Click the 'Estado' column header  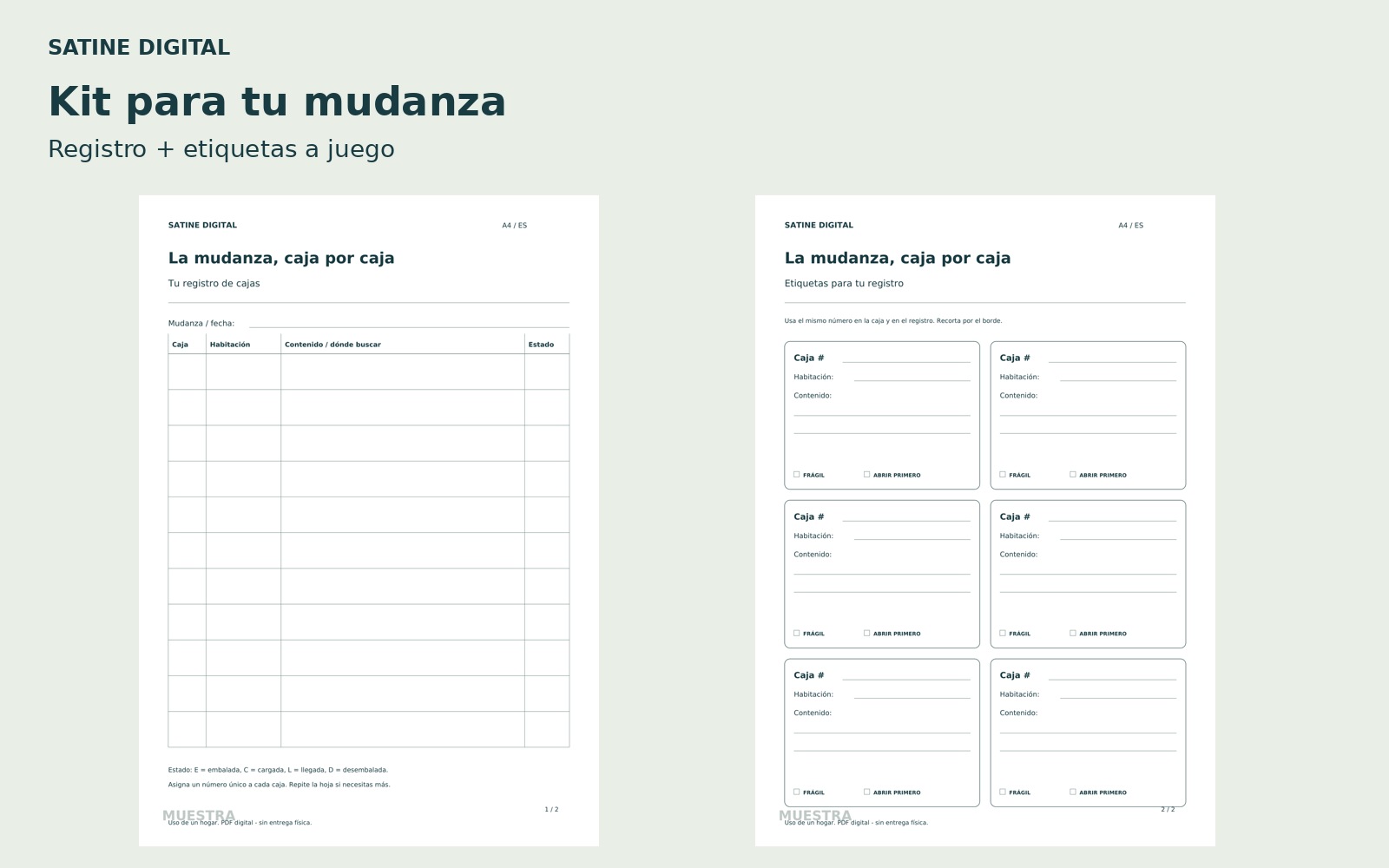point(541,345)
